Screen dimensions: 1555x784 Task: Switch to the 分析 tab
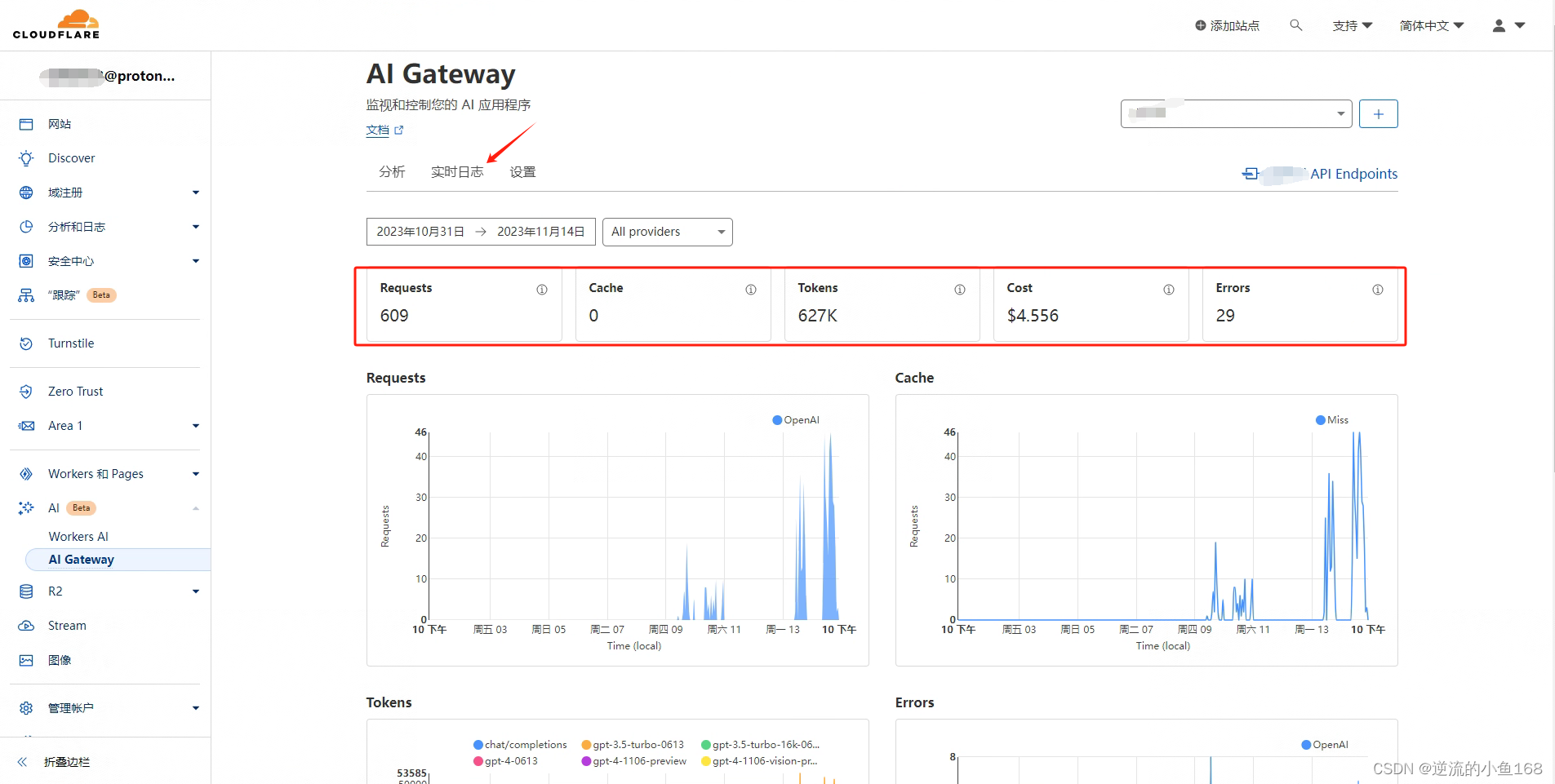click(x=392, y=171)
